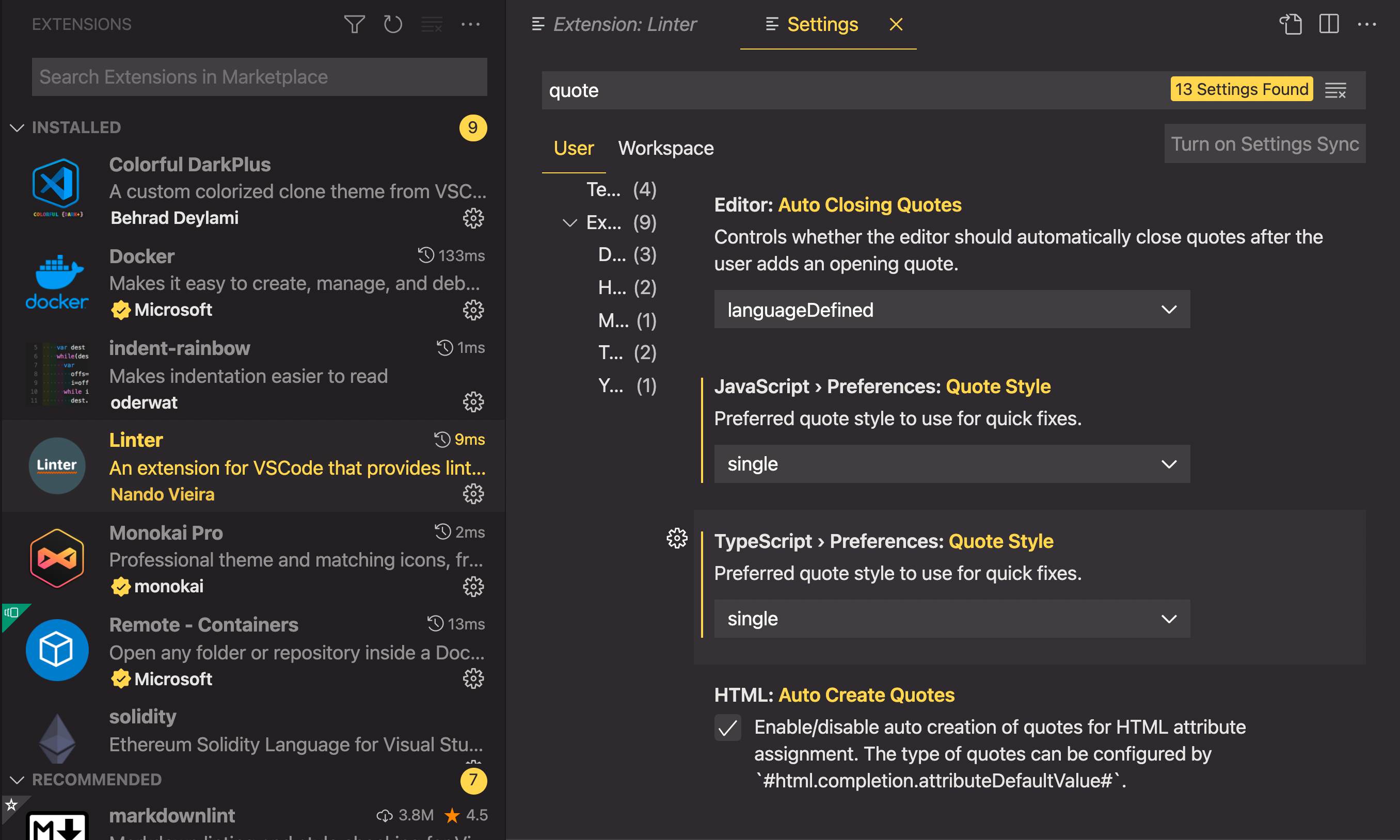Focus Search Extensions in Marketplace field
Viewport: 1400px width, 840px height.
[259, 76]
